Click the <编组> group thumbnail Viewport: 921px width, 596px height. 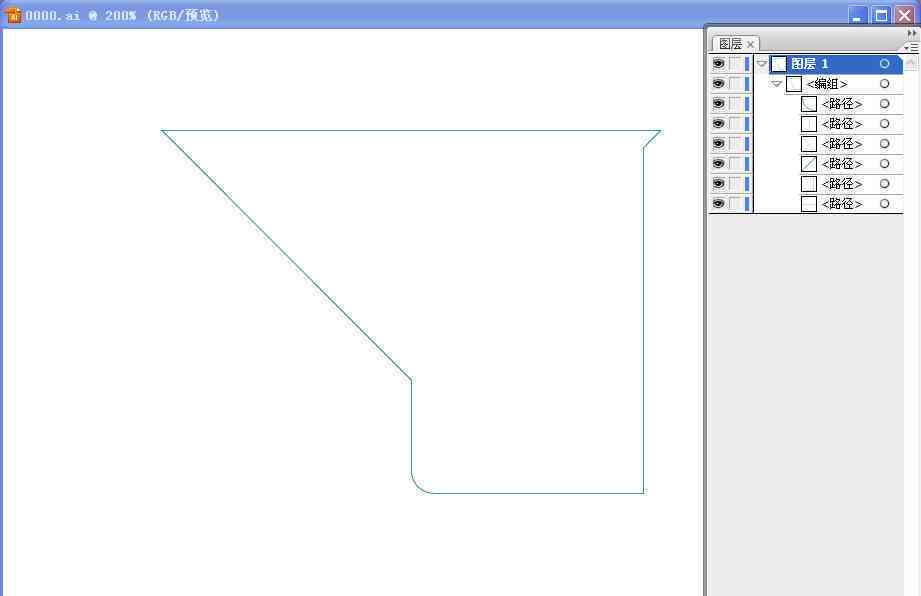click(794, 83)
